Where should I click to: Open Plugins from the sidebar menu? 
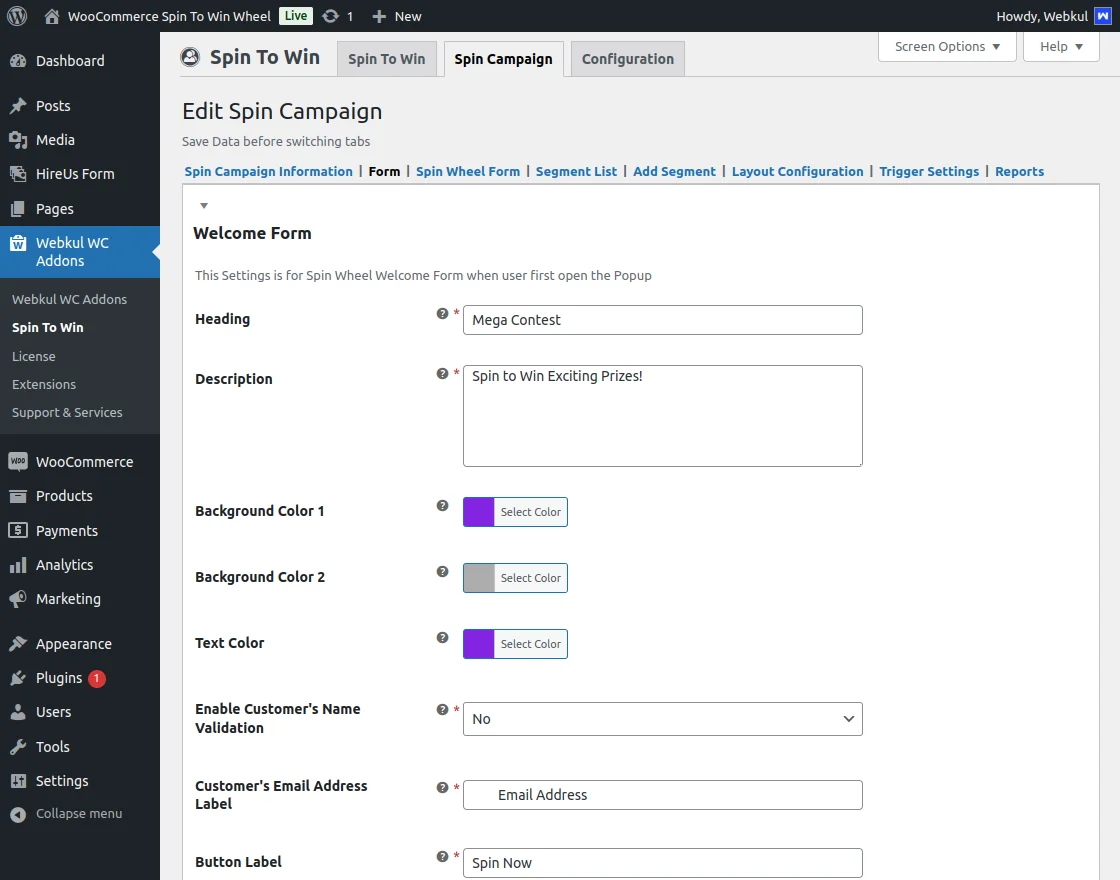(x=59, y=678)
